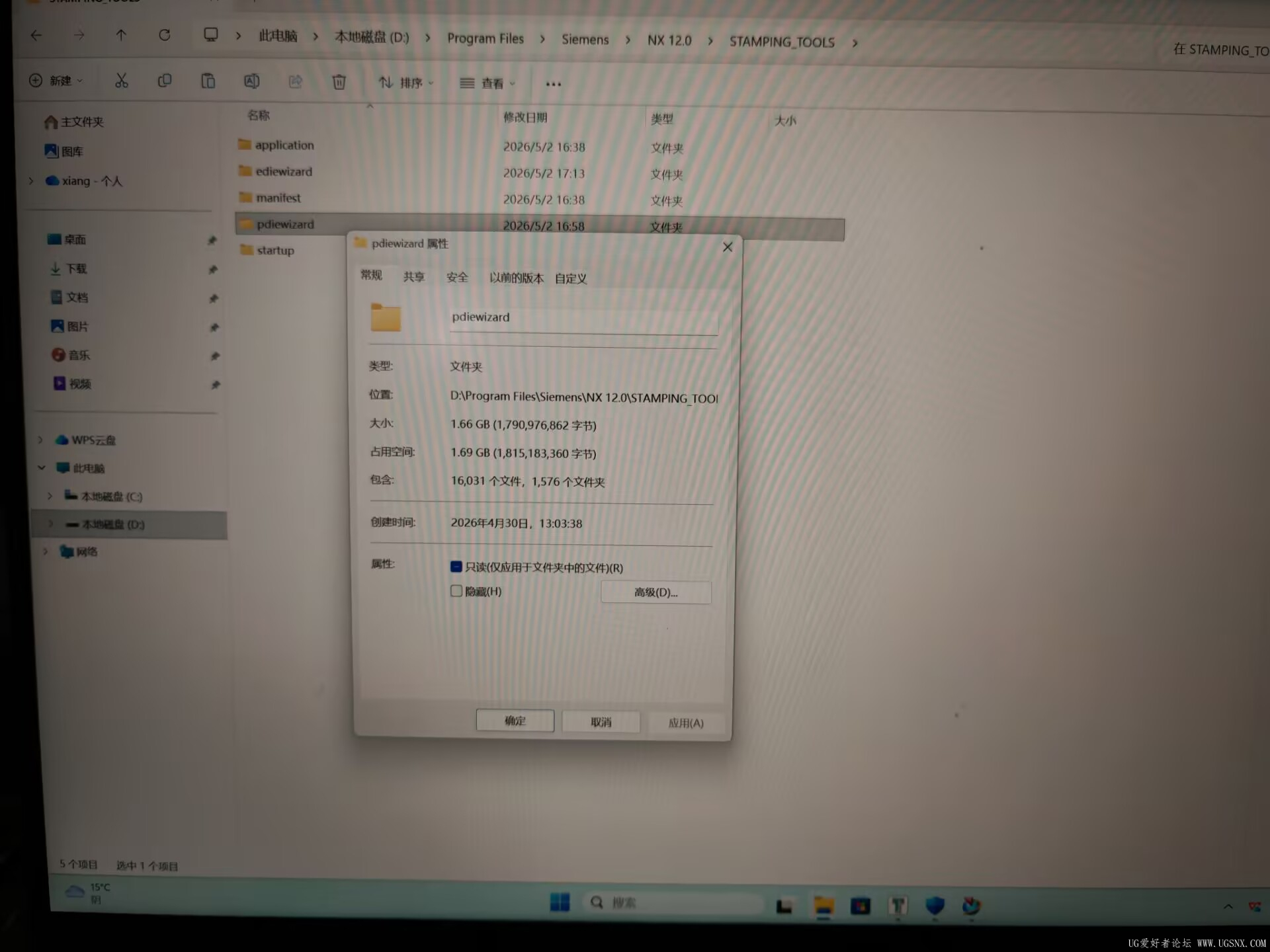The image size is (1270, 952).
Task: Expand the 网络 node
Action: coord(45,551)
